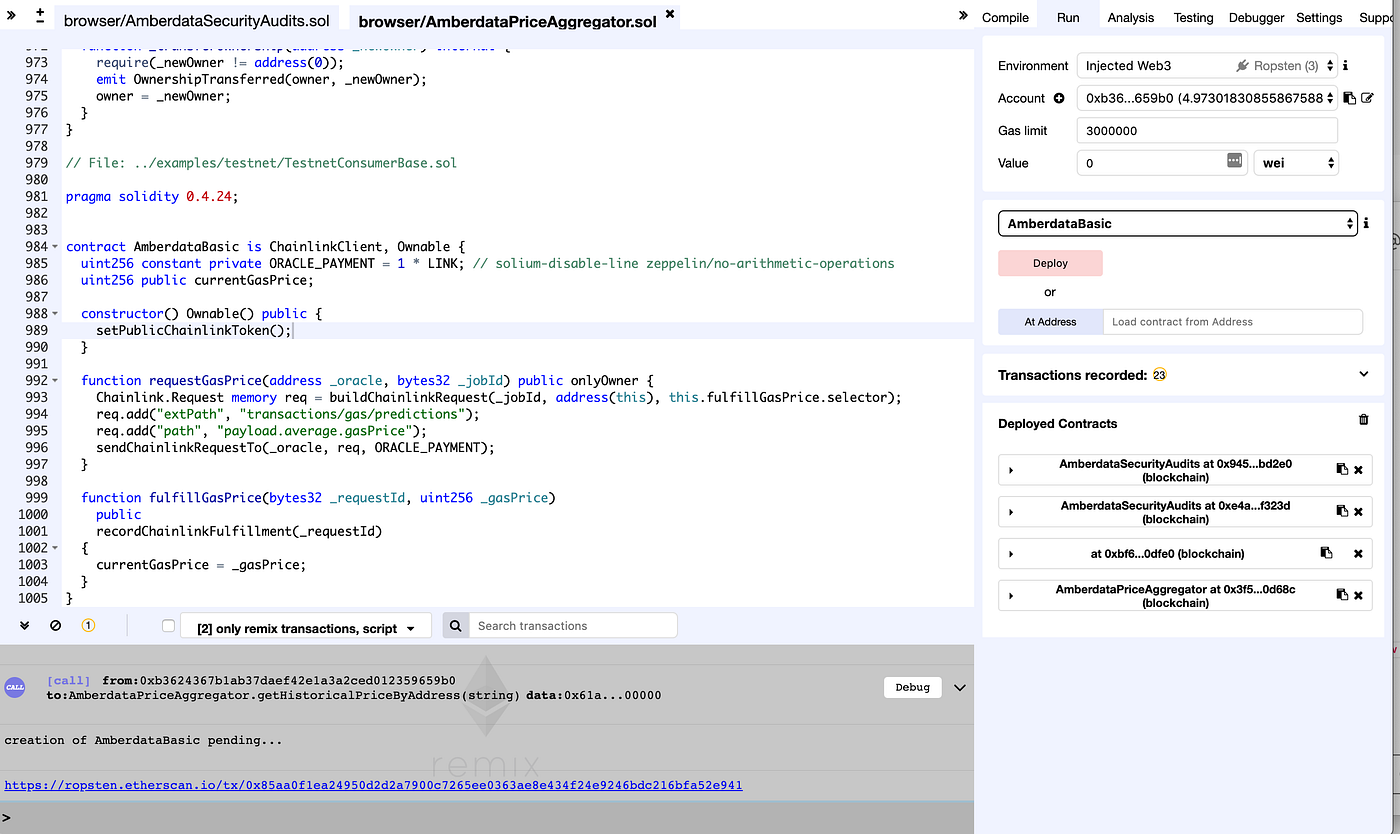Select the AmberdataPriceAggregator.sol editor tab
The width and height of the screenshot is (1400, 834).
(x=507, y=20)
